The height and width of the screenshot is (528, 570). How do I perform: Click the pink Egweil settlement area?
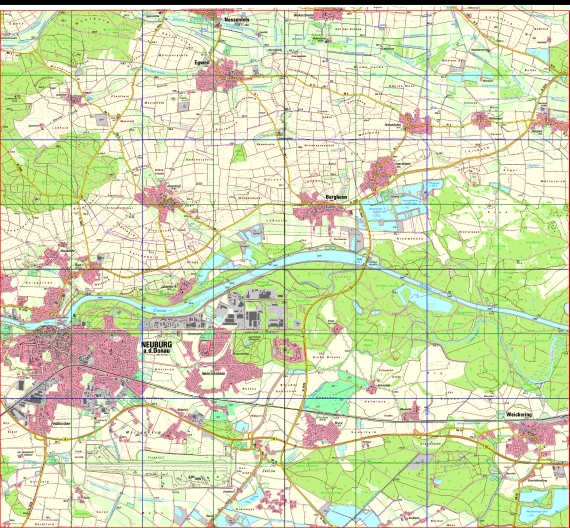[x=219, y=77]
